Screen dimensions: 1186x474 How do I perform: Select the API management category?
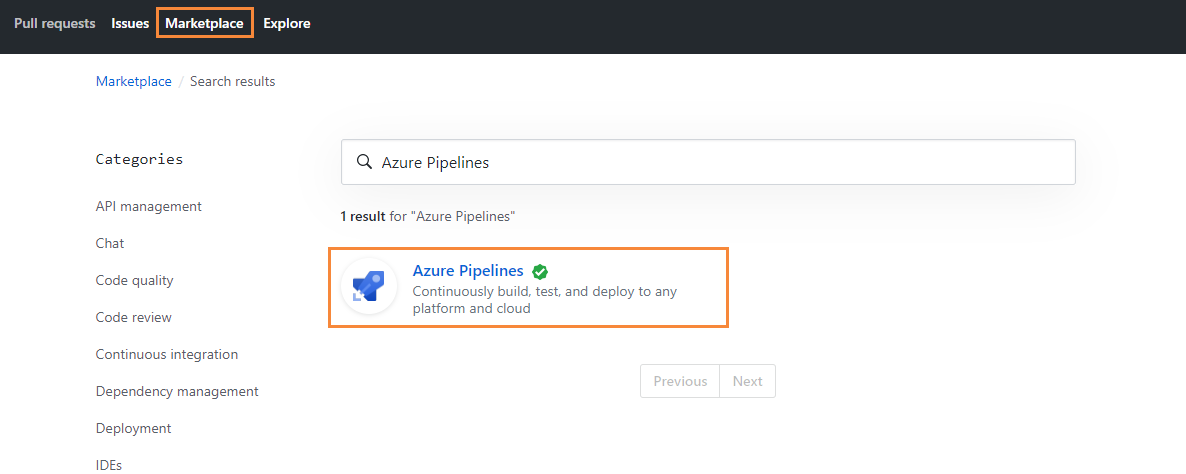pyautogui.click(x=149, y=206)
